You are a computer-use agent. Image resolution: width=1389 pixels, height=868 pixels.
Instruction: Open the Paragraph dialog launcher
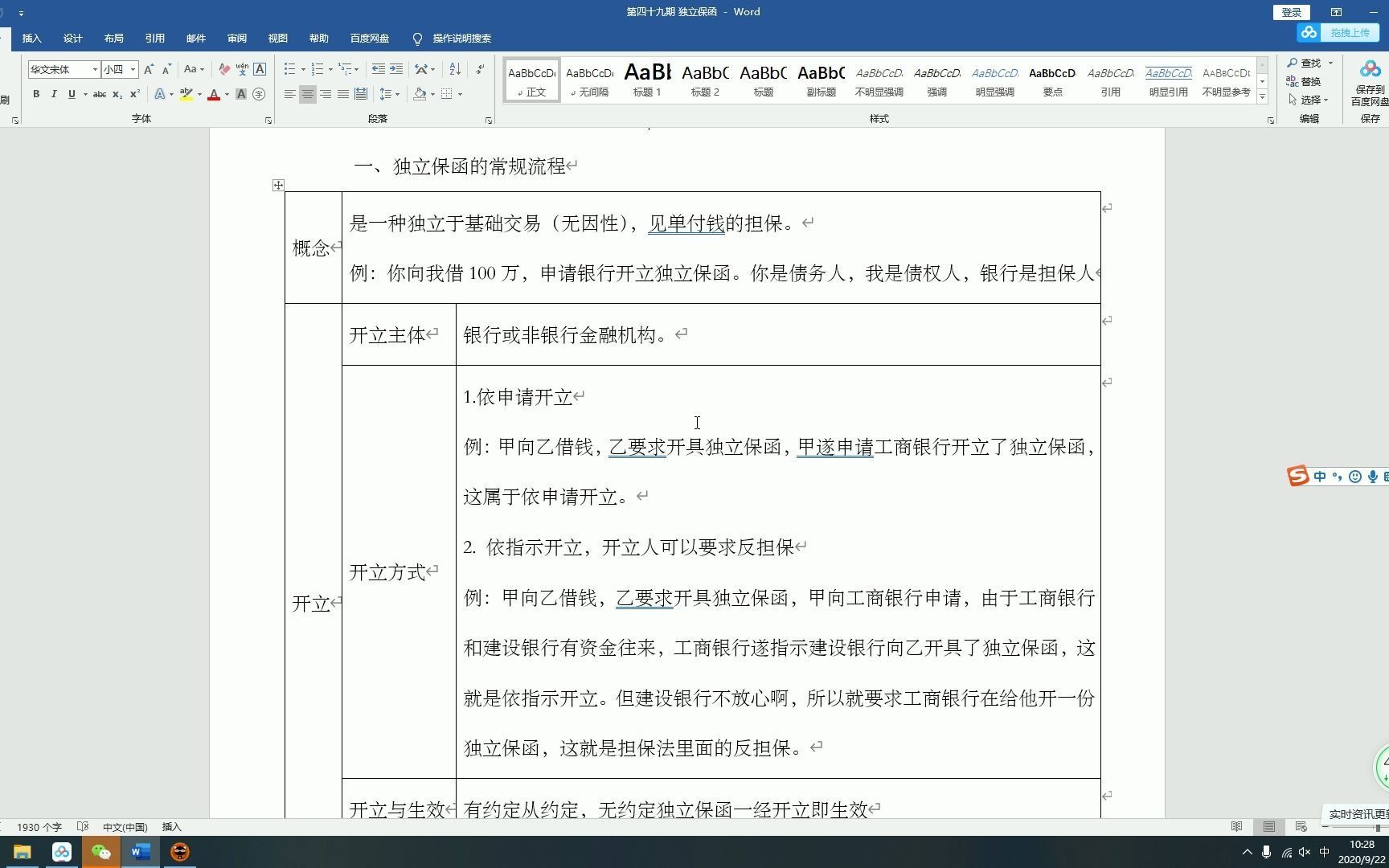489,121
